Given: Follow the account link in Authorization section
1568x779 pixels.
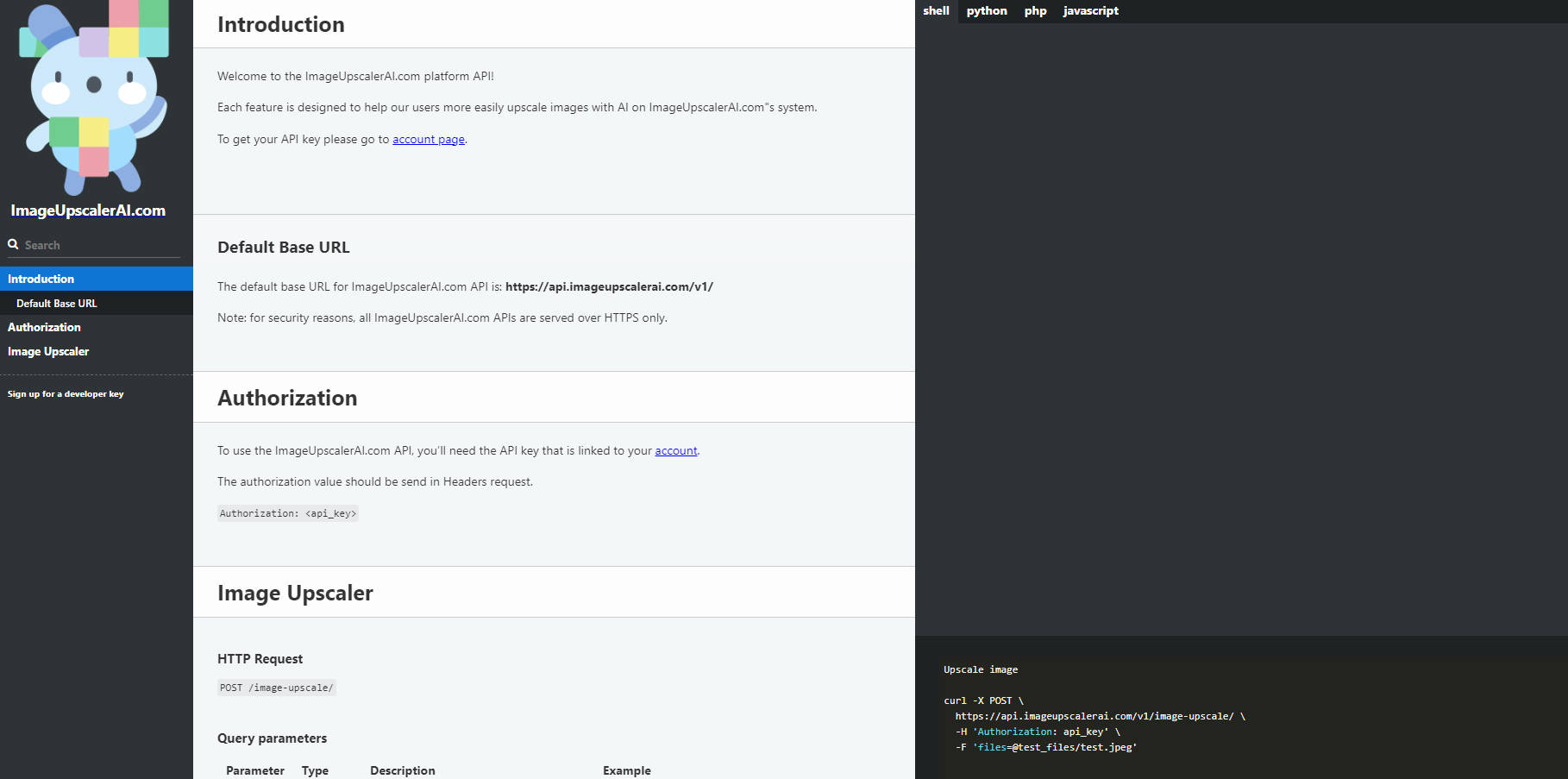Looking at the screenshot, I should click(675, 450).
